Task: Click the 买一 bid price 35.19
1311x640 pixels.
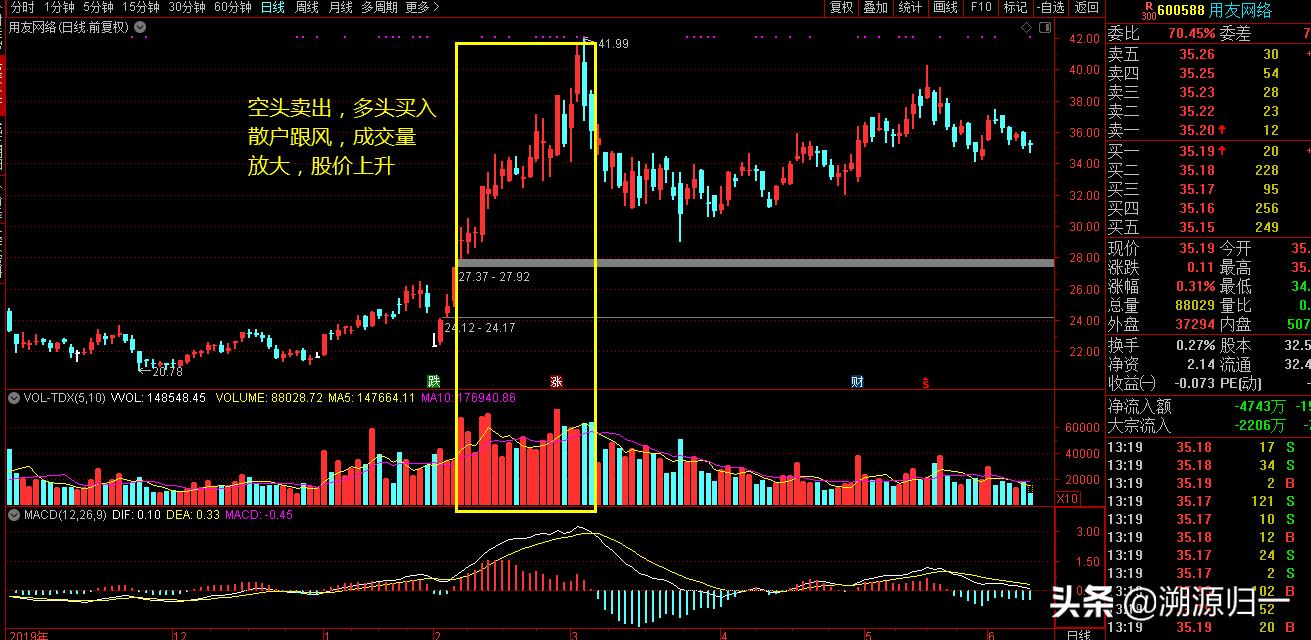Action: pyautogui.click(x=1197, y=151)
